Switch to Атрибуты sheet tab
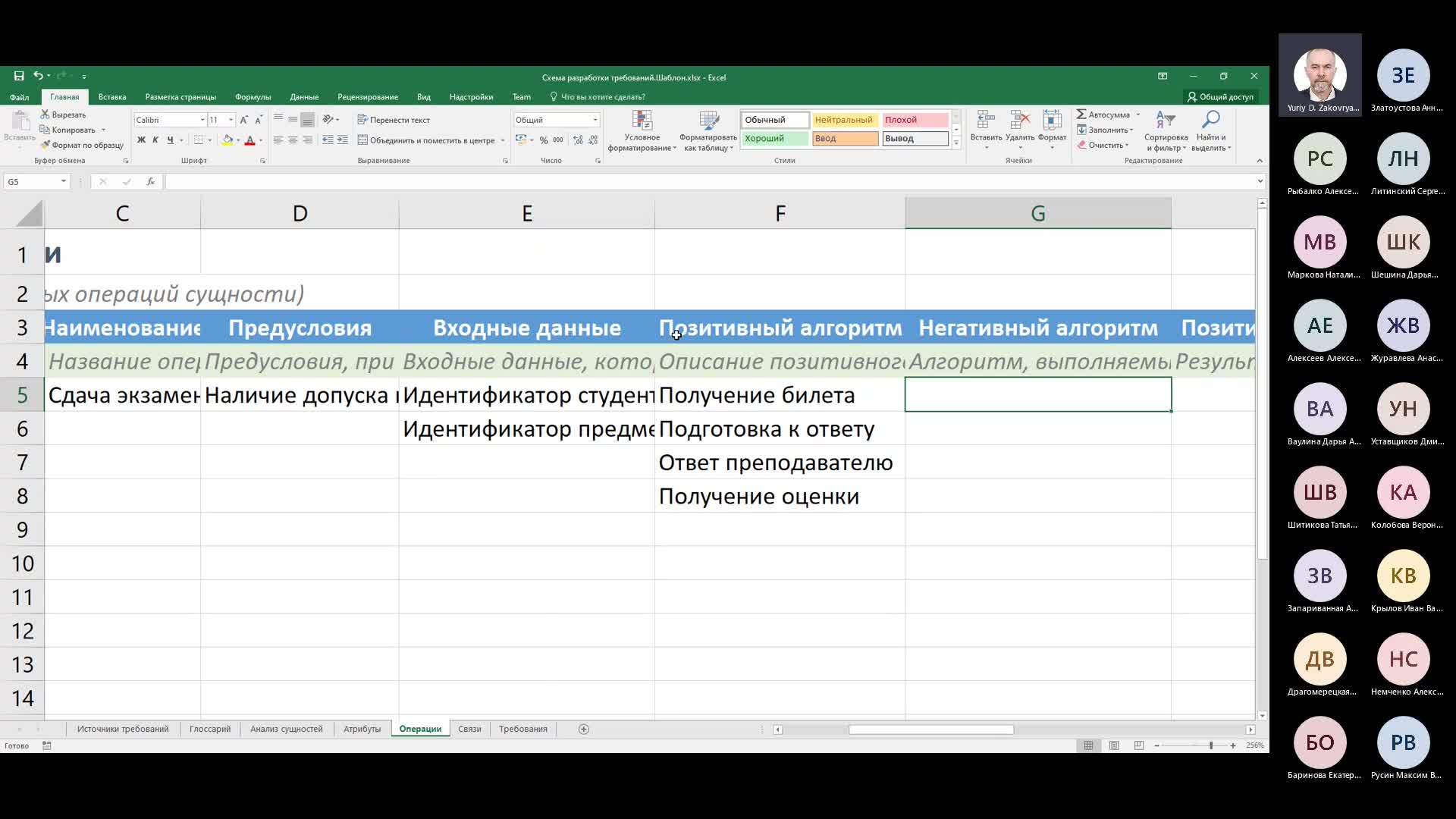The image size is (1456, 819). 362,729
